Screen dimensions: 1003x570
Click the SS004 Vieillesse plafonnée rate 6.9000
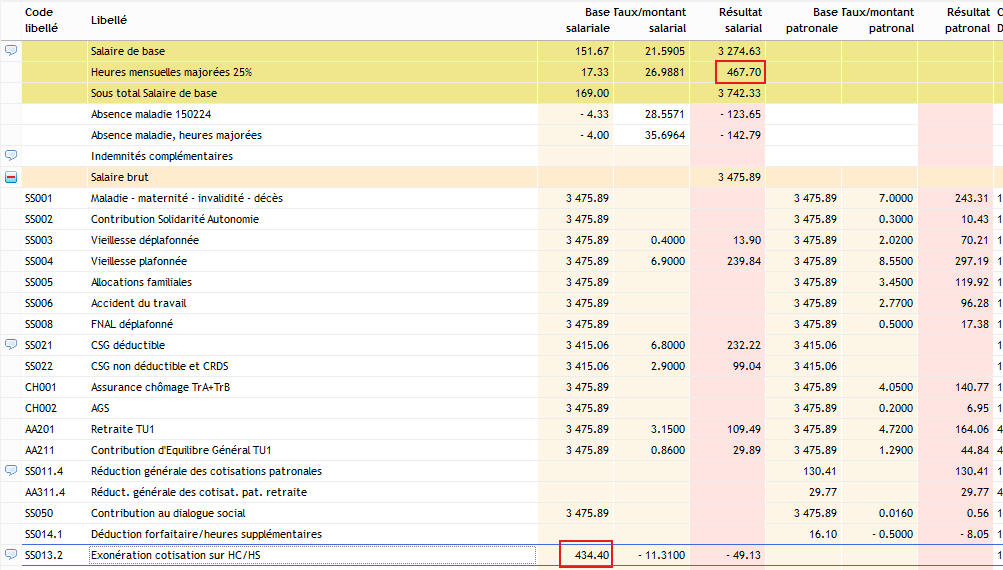coord(665,261)
